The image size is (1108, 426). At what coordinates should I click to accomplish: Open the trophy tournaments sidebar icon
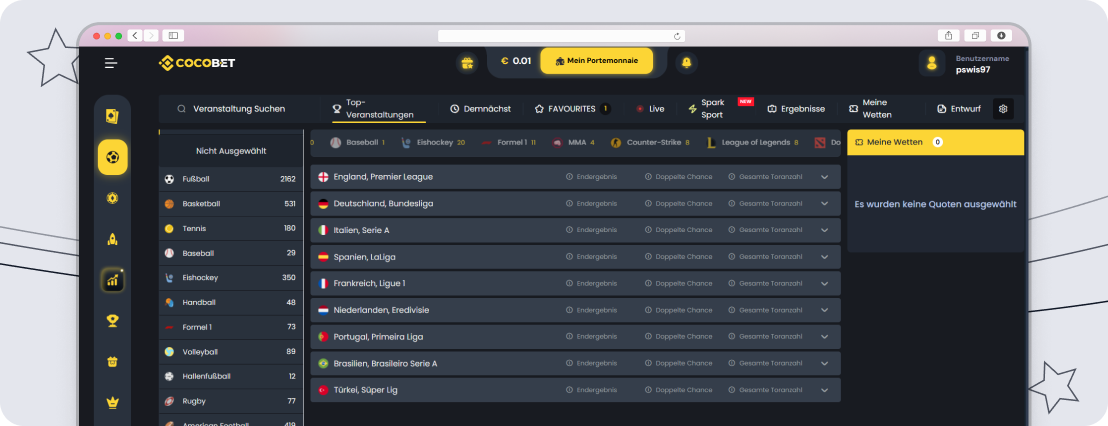[x=112, y=321]
